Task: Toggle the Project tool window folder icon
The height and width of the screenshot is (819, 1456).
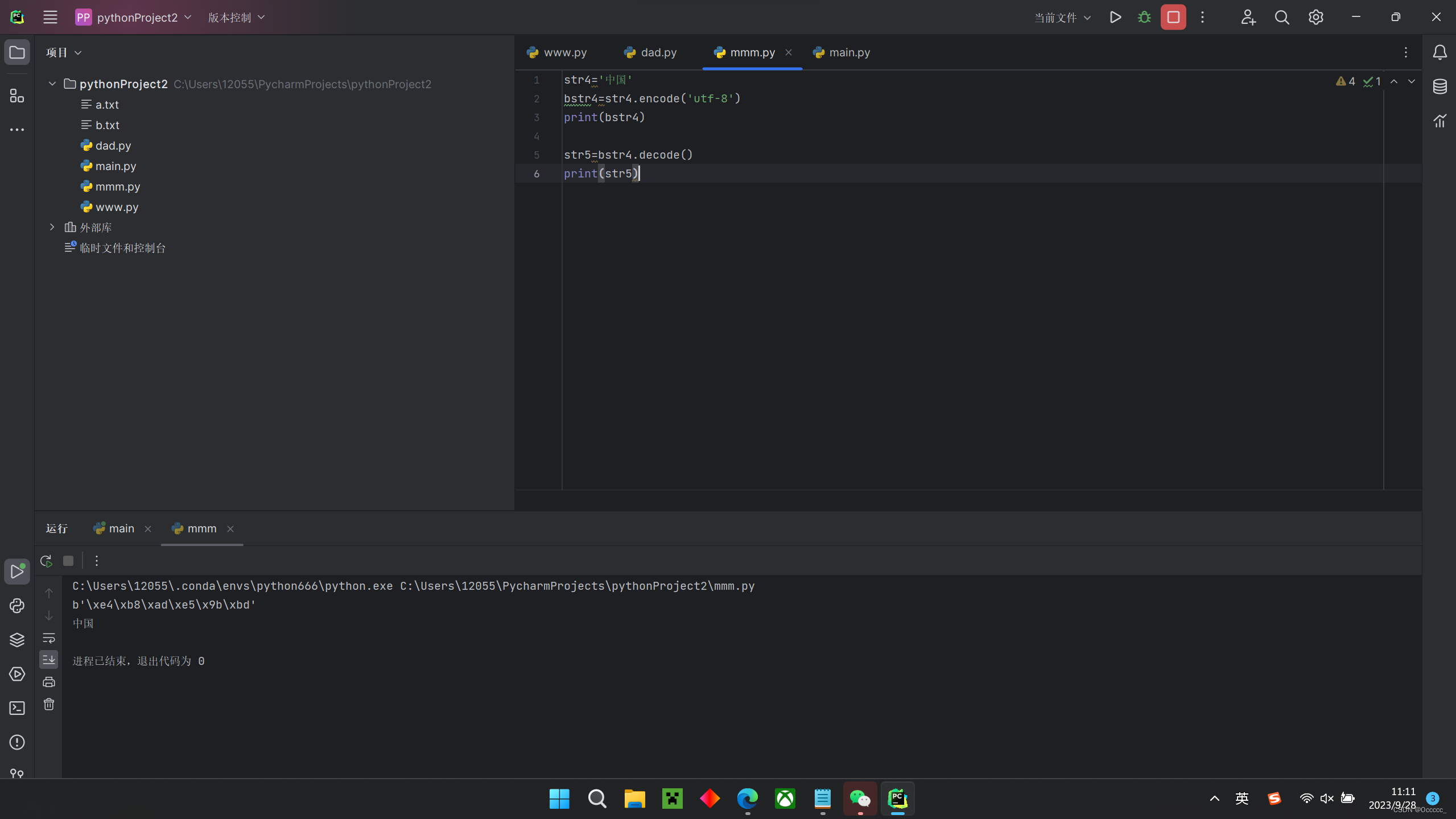Action: [x=17, y=52]
